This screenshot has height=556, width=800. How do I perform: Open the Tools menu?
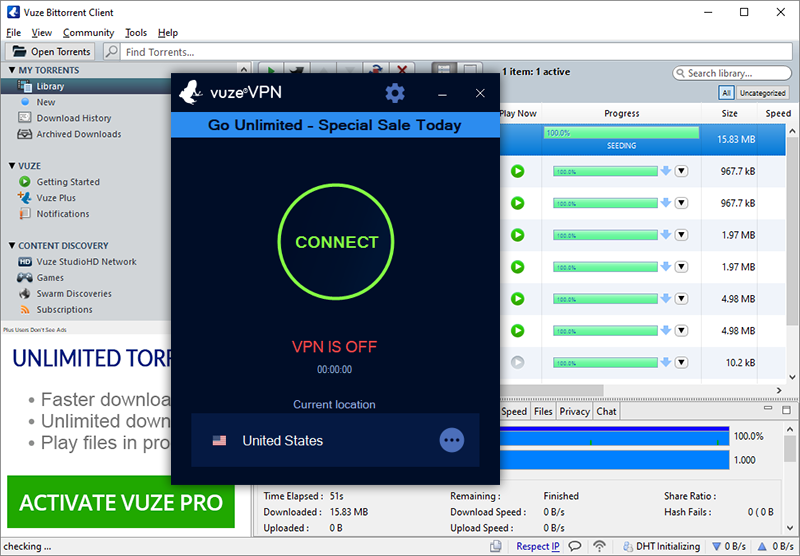coord(136,33)
